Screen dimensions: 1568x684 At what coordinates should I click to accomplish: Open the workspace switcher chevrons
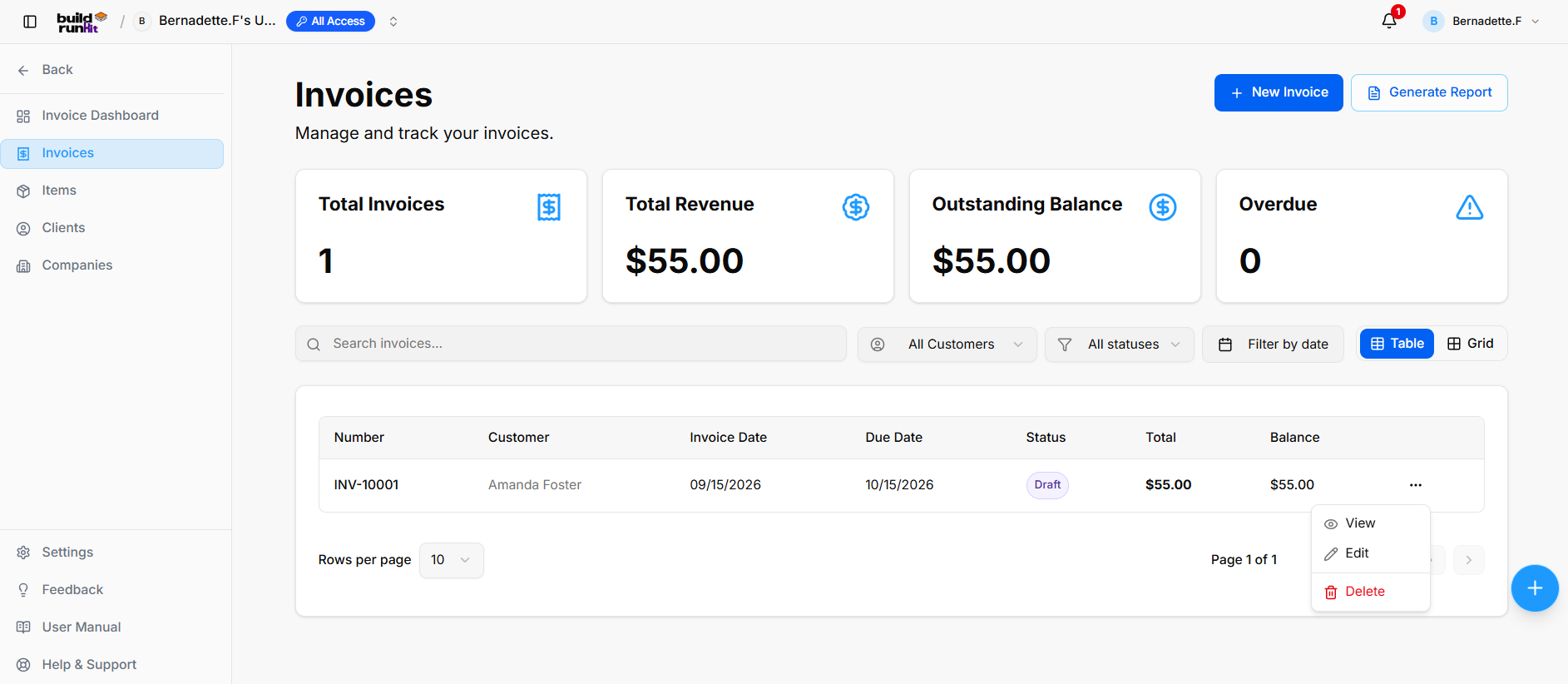pyautogui.click(x=393, y=22)
